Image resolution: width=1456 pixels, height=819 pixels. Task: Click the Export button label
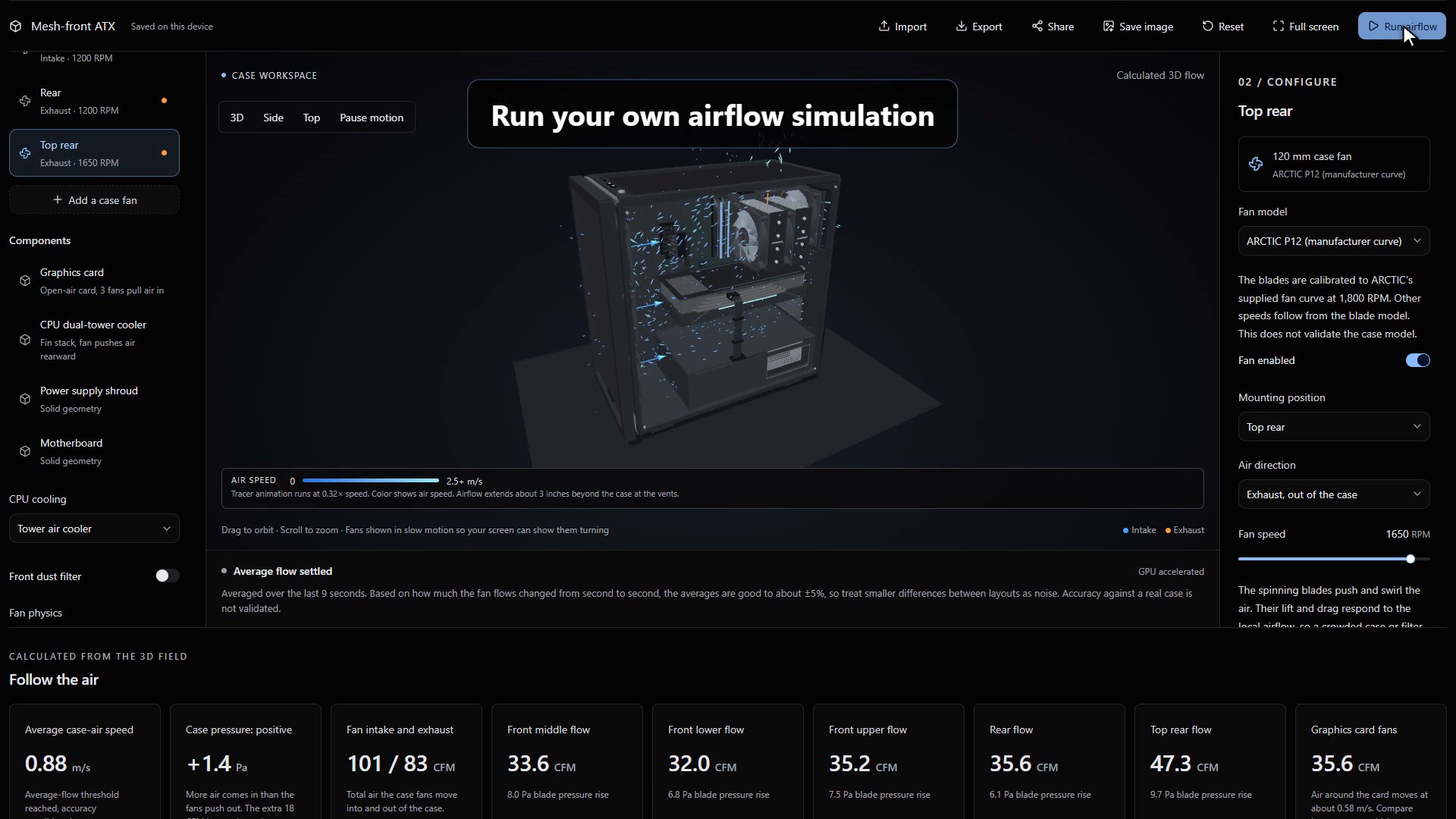pos(987,27)
